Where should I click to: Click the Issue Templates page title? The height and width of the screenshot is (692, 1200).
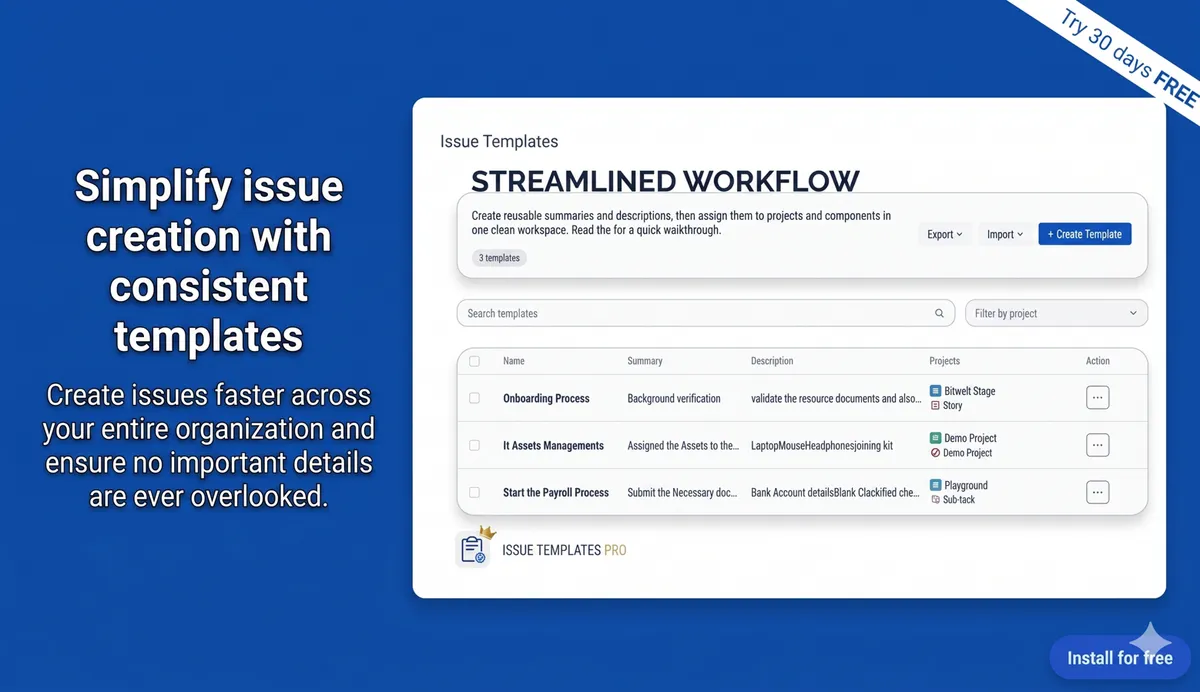pyautogui.click(x=499, y=141)
